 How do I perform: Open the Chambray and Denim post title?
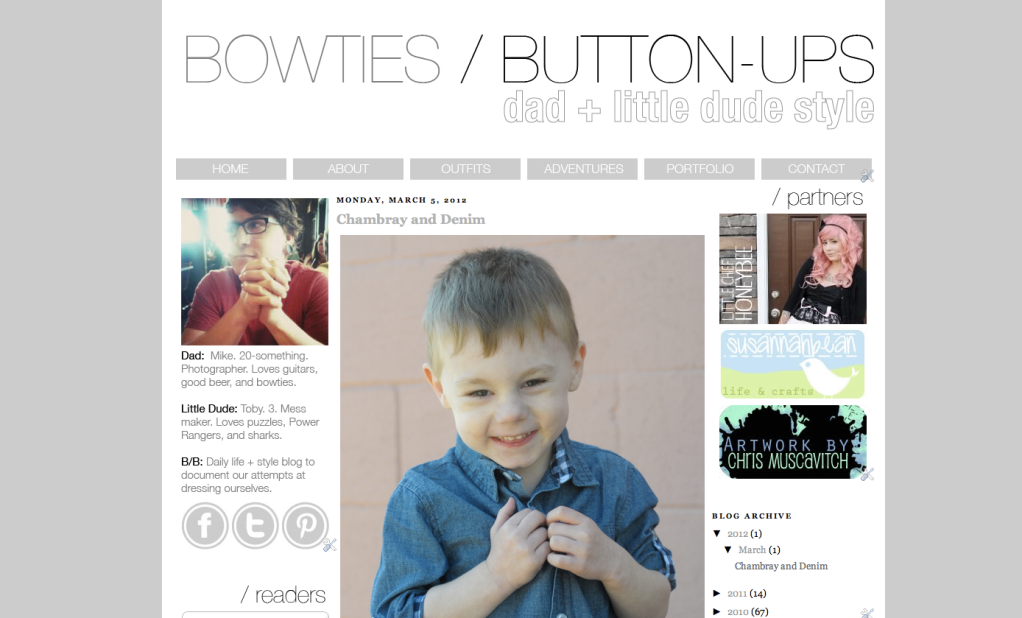411,219
